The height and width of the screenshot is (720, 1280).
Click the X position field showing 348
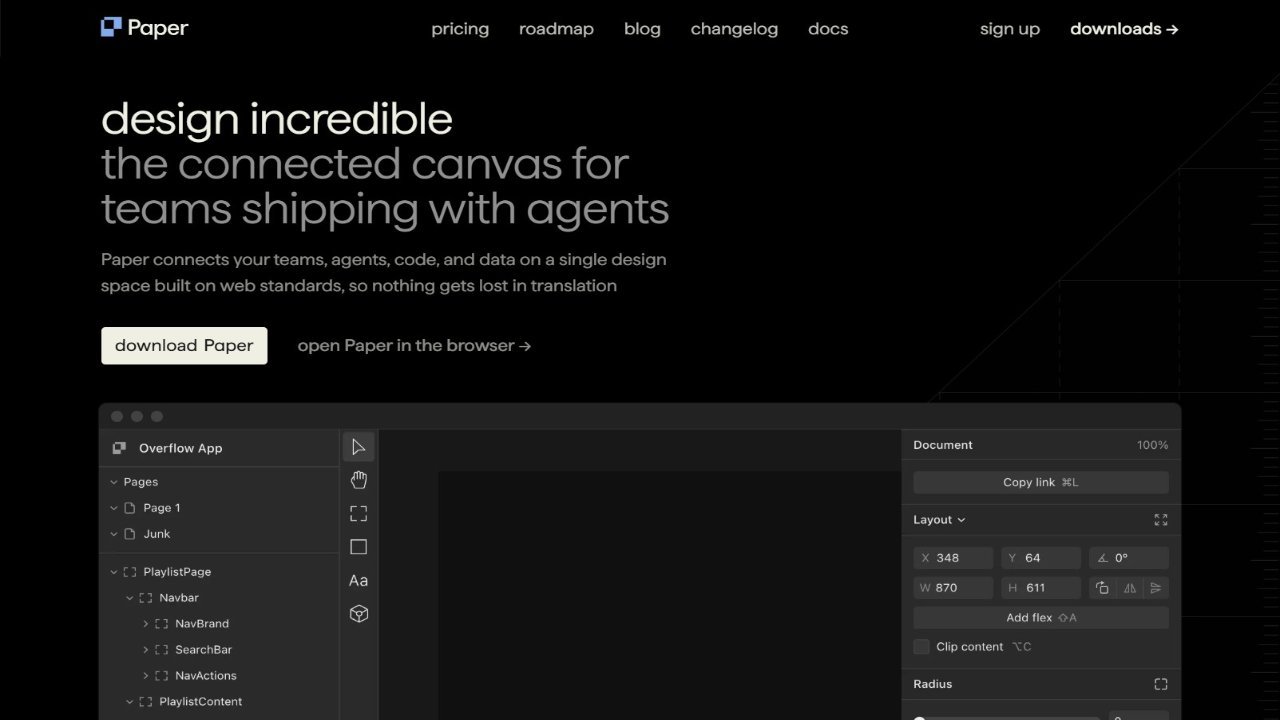click(x=953, y=558)
